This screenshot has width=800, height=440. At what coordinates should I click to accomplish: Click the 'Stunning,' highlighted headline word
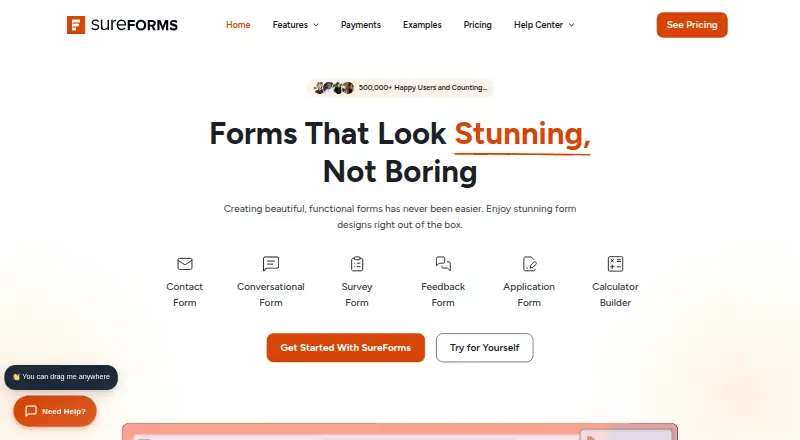(522, 134)
